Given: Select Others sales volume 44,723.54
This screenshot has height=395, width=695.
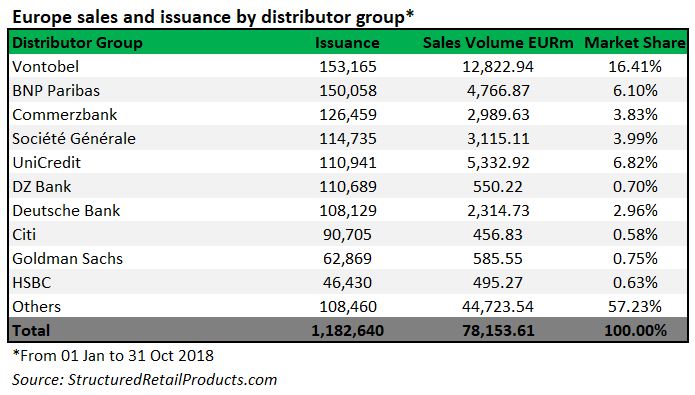Looking at the screenshot, I should [498, 306].
